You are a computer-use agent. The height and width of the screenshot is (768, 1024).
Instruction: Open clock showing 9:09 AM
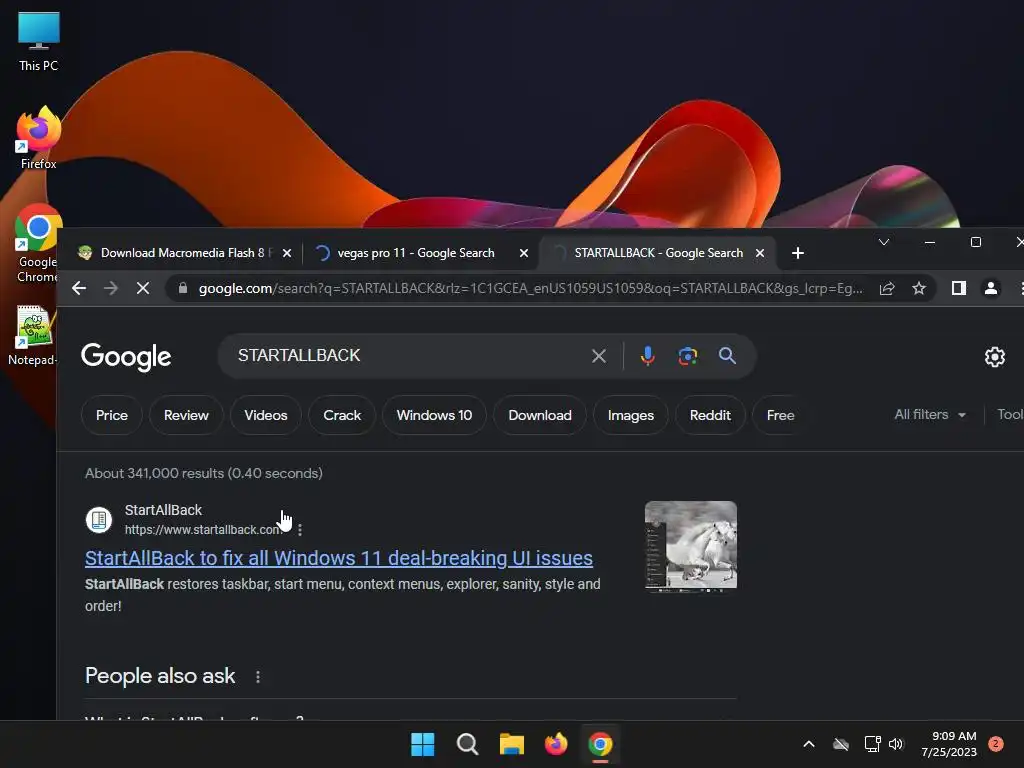click(949, 744)
